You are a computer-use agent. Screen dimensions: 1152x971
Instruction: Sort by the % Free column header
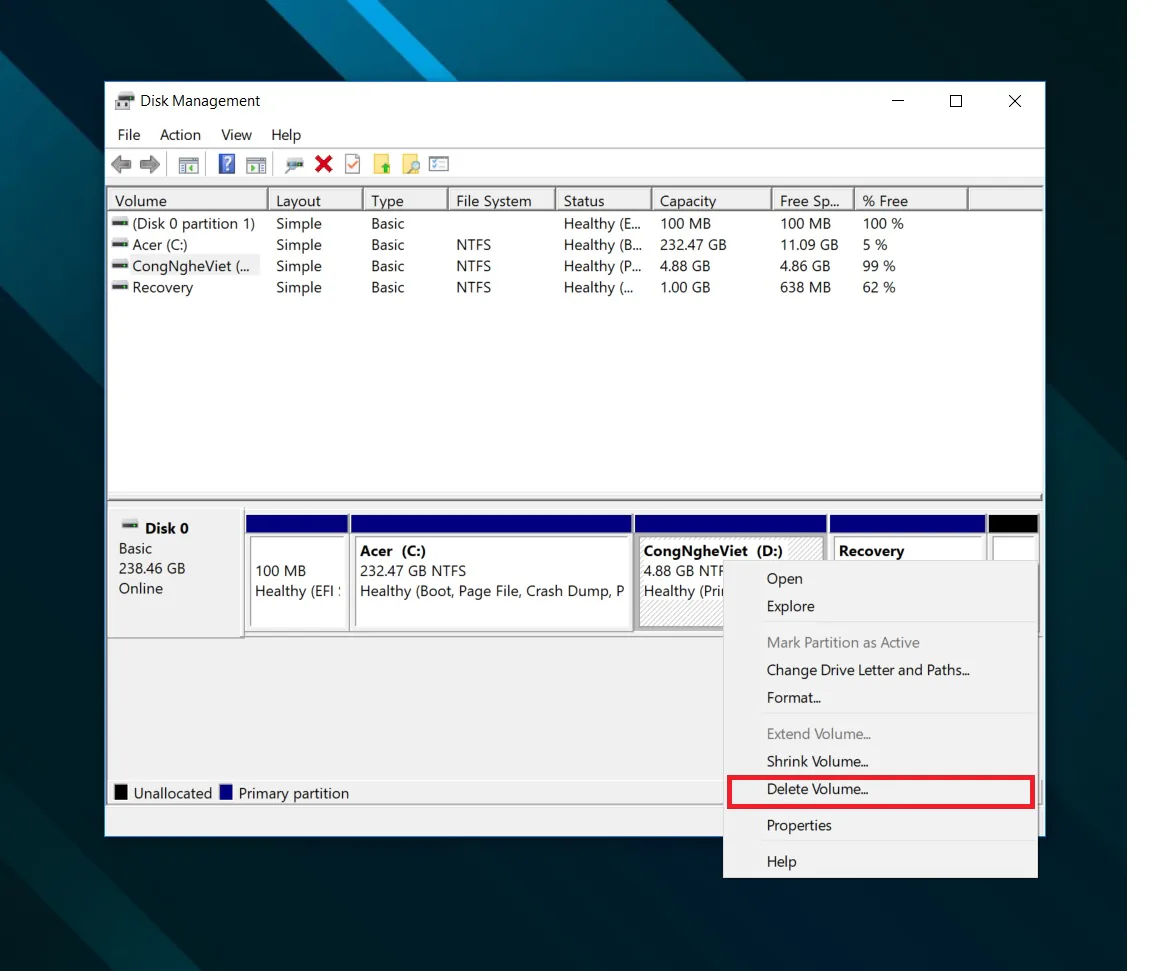[x=911, y=201]
